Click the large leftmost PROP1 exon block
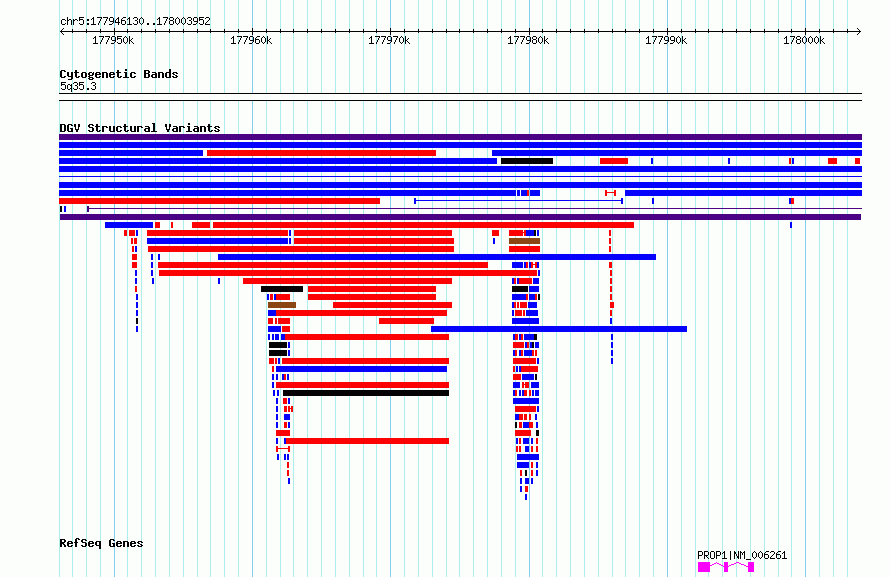Screen dimensions: 890x577 704,567
